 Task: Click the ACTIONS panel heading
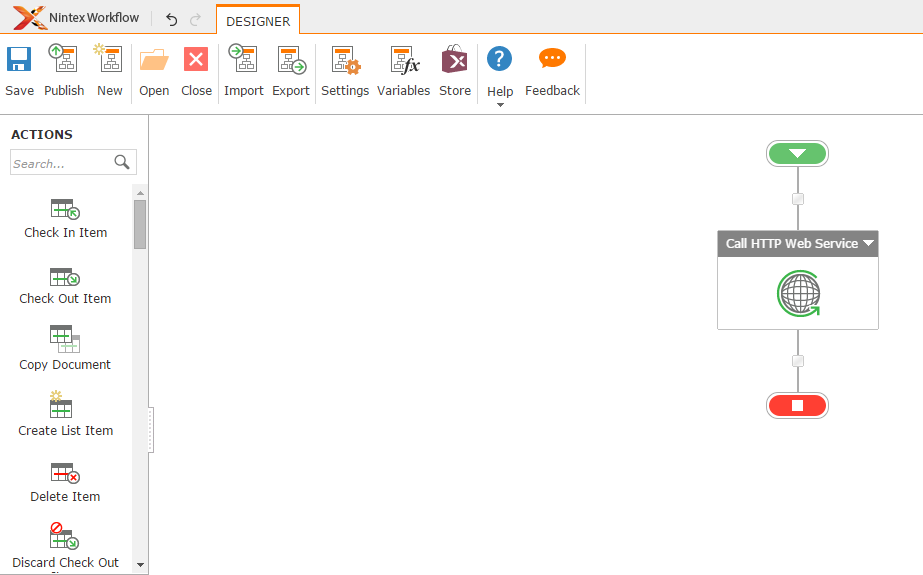click(42, 134)
